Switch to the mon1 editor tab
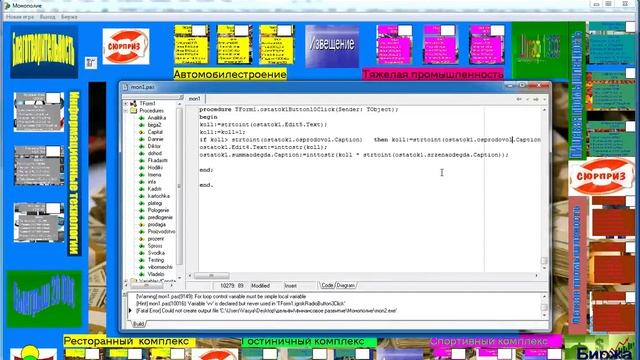 click(x=195, y=99)
